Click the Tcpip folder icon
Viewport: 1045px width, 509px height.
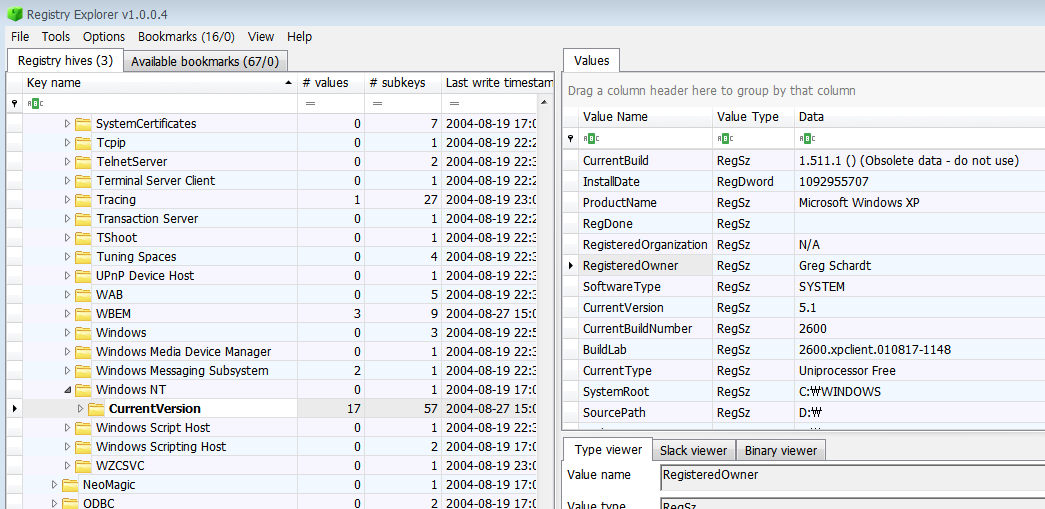[83, 143]
